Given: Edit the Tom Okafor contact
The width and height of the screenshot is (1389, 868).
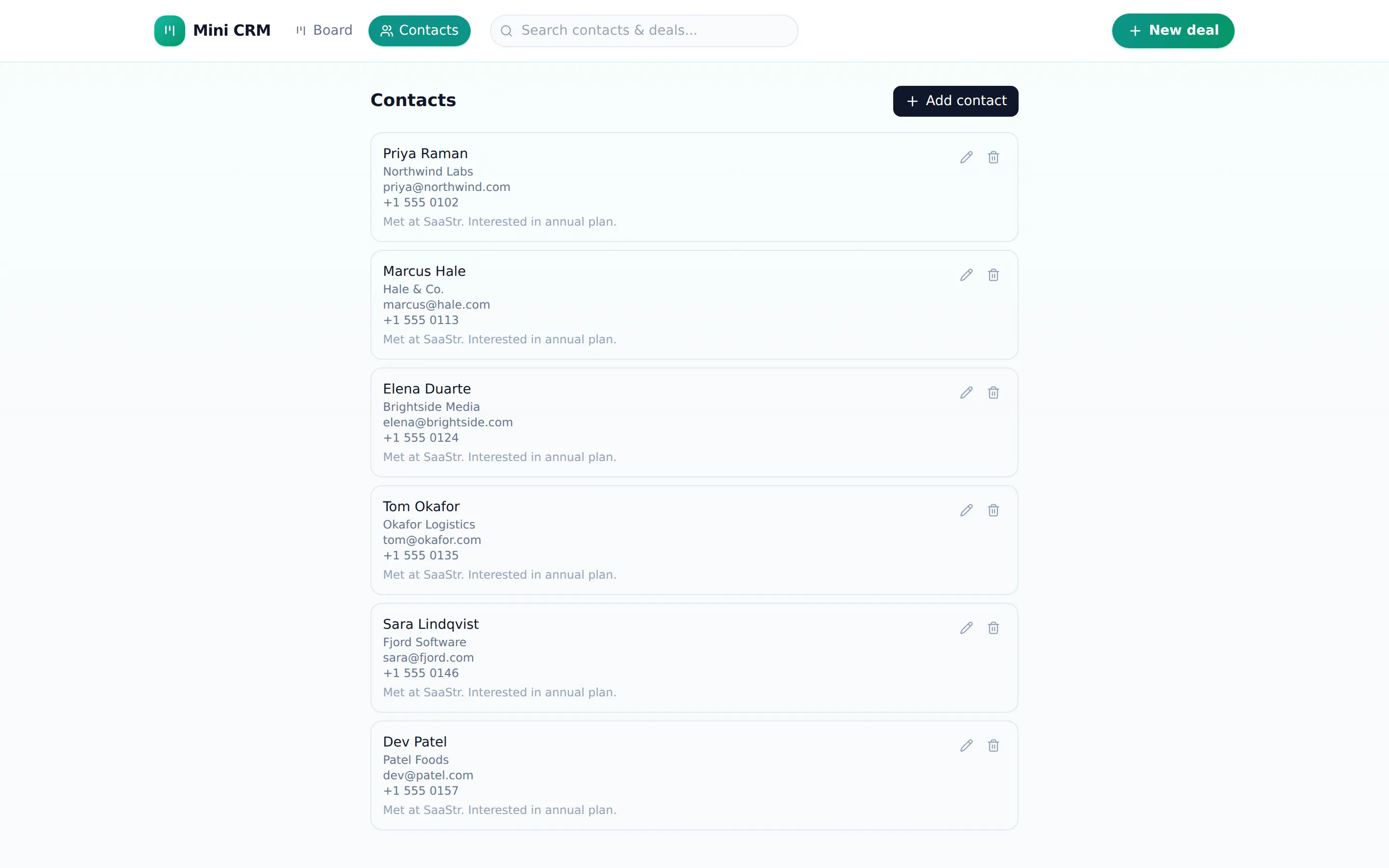Looking at the screenshot, I should tap(966, 510).
